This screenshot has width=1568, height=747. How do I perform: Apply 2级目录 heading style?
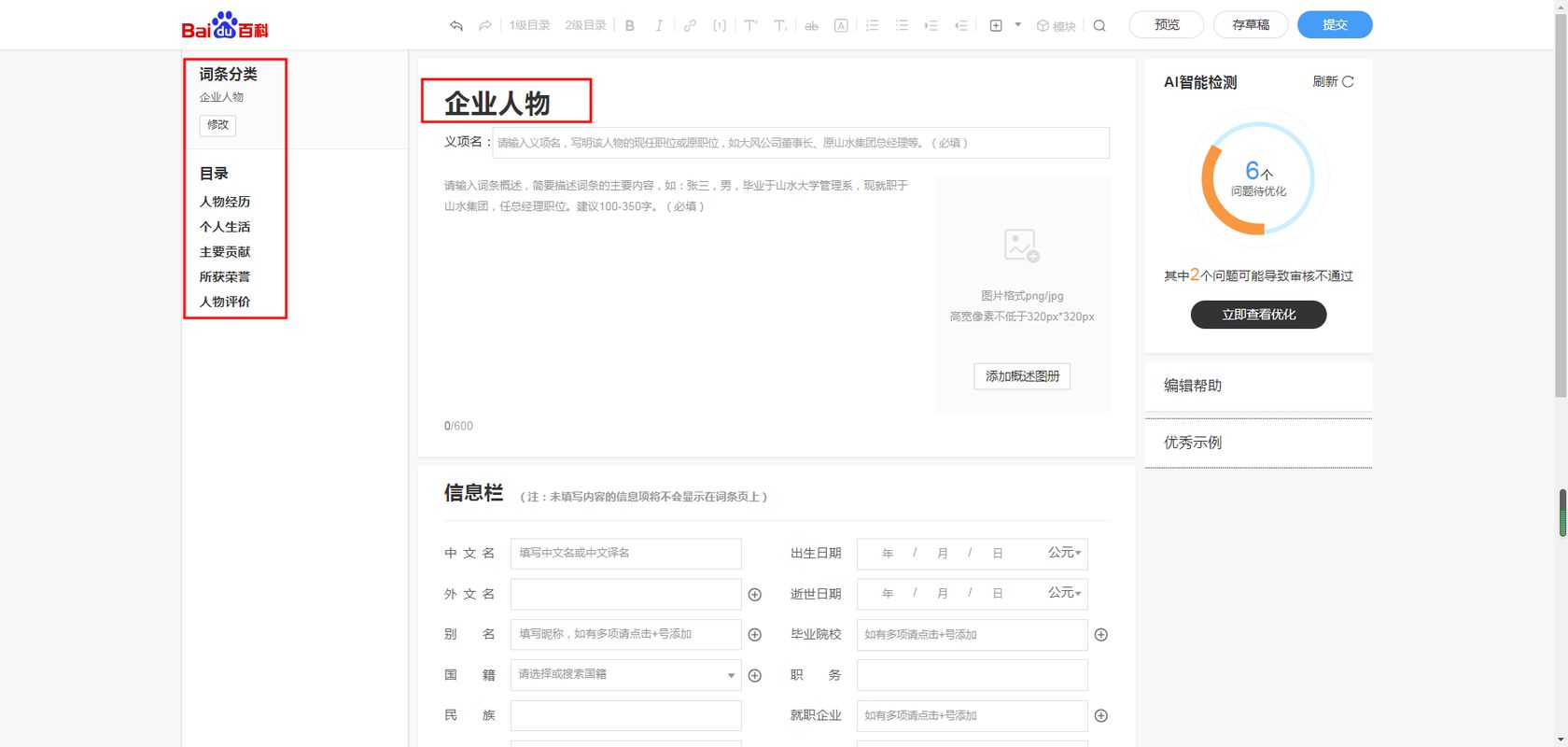point(585,25)
